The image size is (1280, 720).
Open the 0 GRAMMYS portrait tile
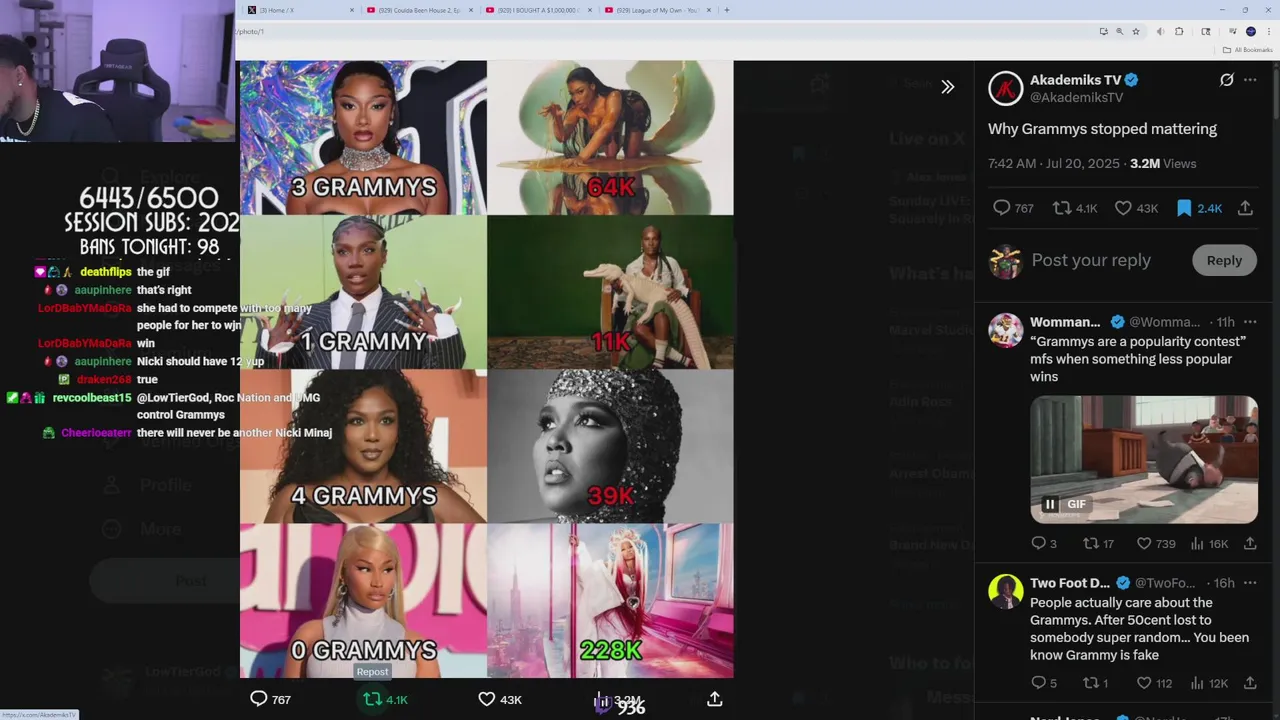[x=363, y=600]
